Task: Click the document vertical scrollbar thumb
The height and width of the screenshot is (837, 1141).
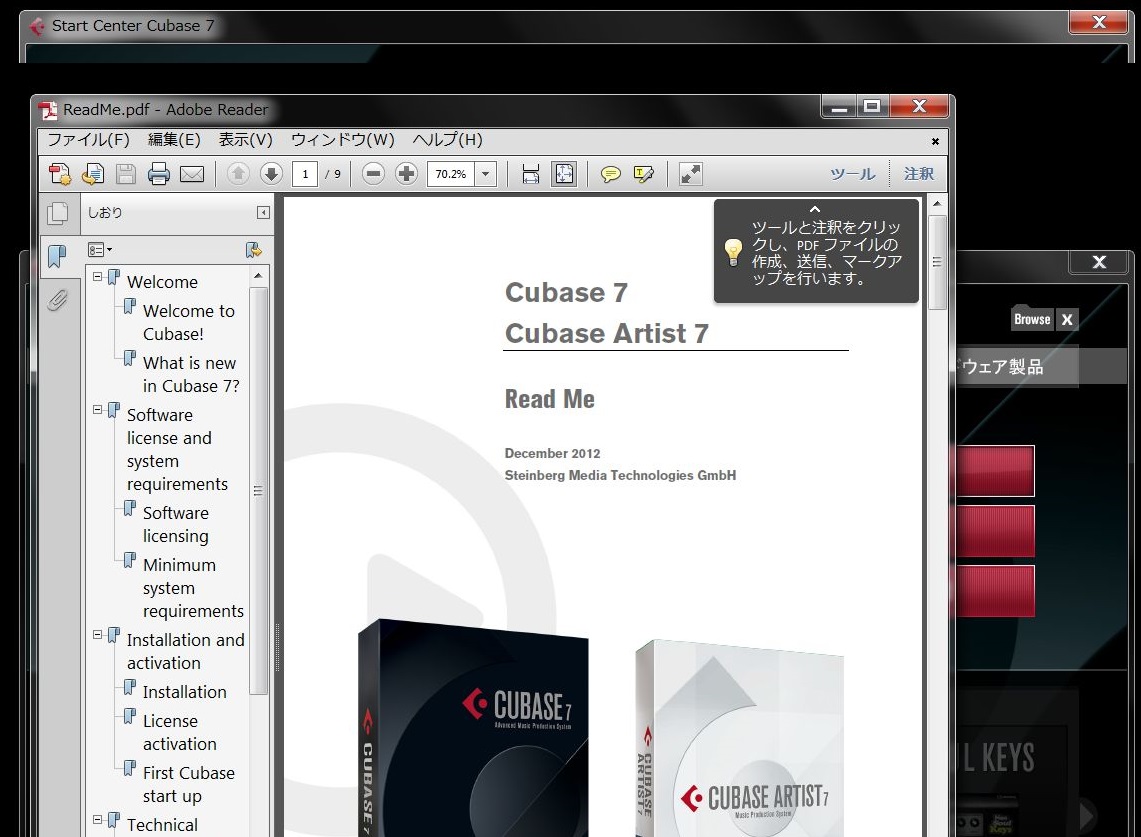Action: [x=937, y=262]
